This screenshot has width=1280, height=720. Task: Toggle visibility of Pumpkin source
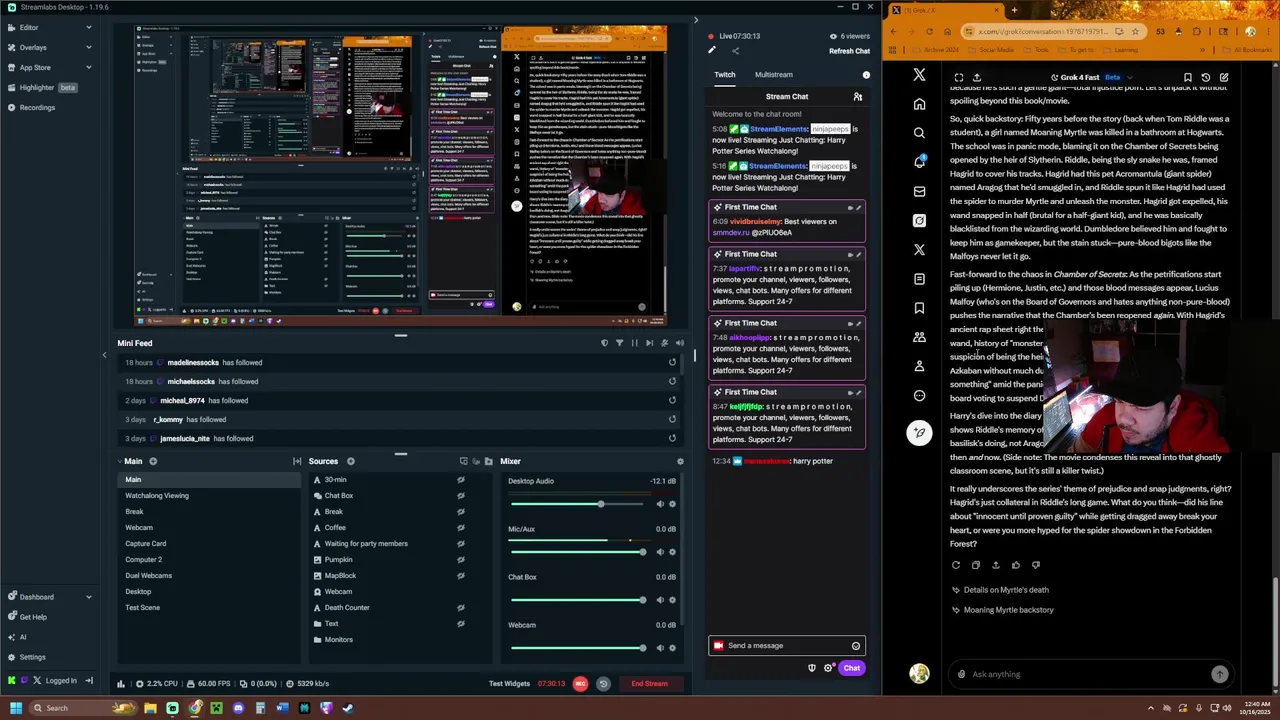461,560
